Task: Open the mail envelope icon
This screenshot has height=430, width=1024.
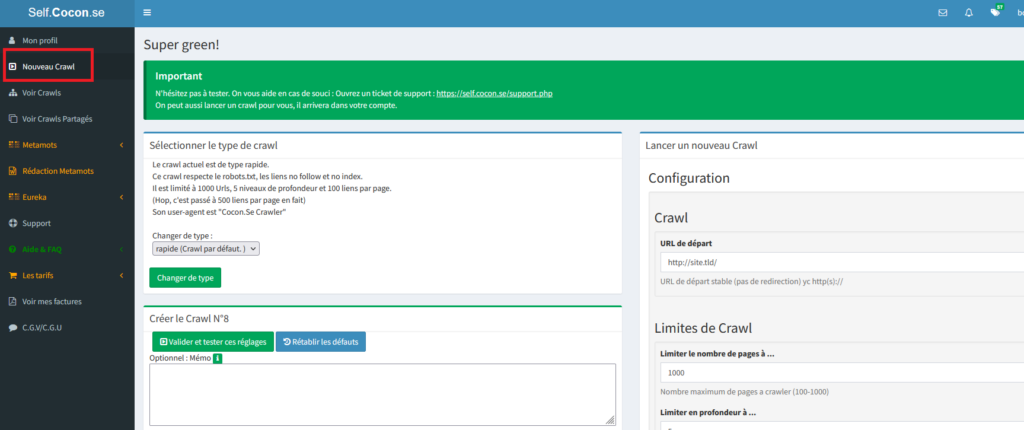Action: [942, 13]
